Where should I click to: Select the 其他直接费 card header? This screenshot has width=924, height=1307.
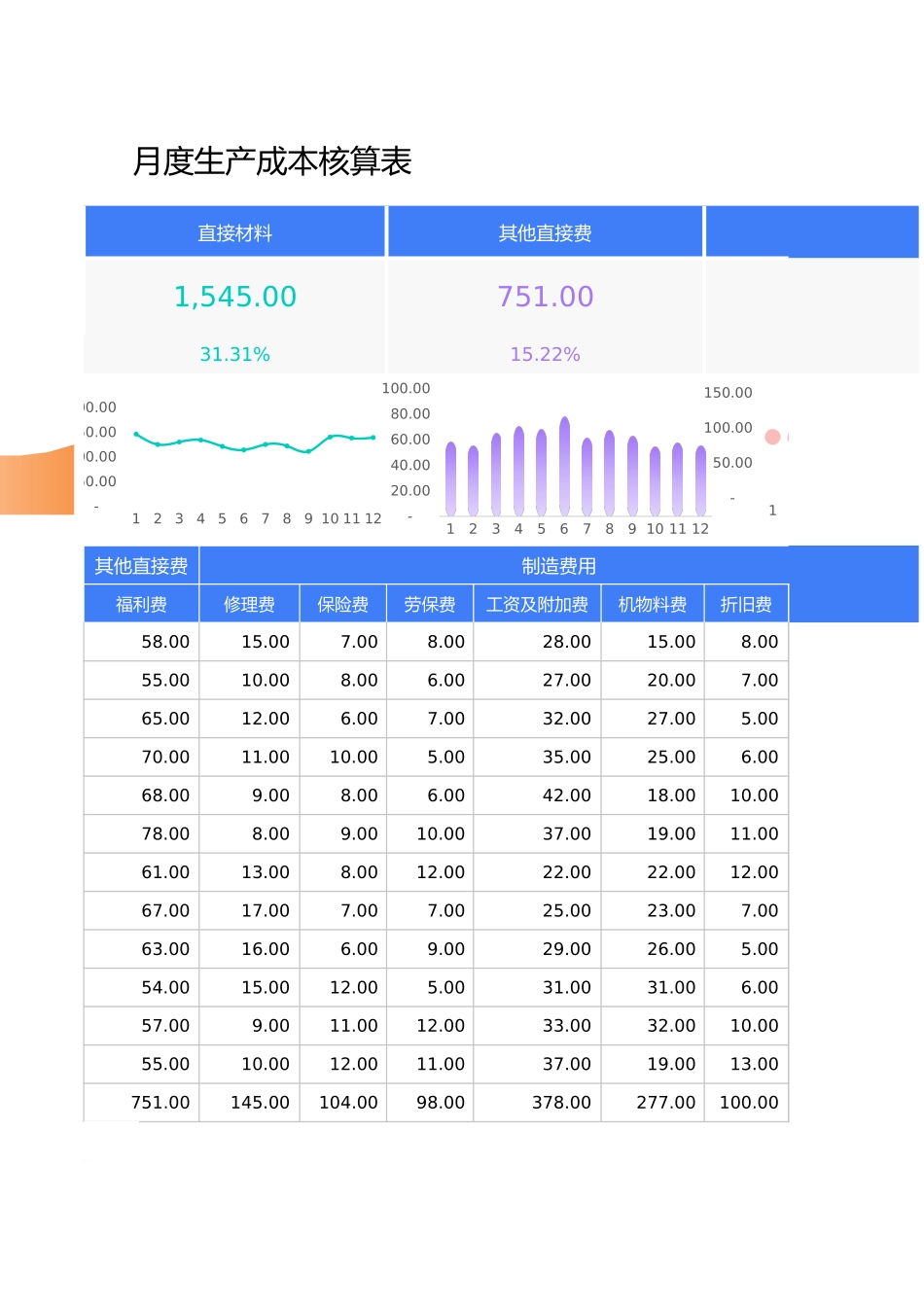pyautogui.click(x=545, y=231)
